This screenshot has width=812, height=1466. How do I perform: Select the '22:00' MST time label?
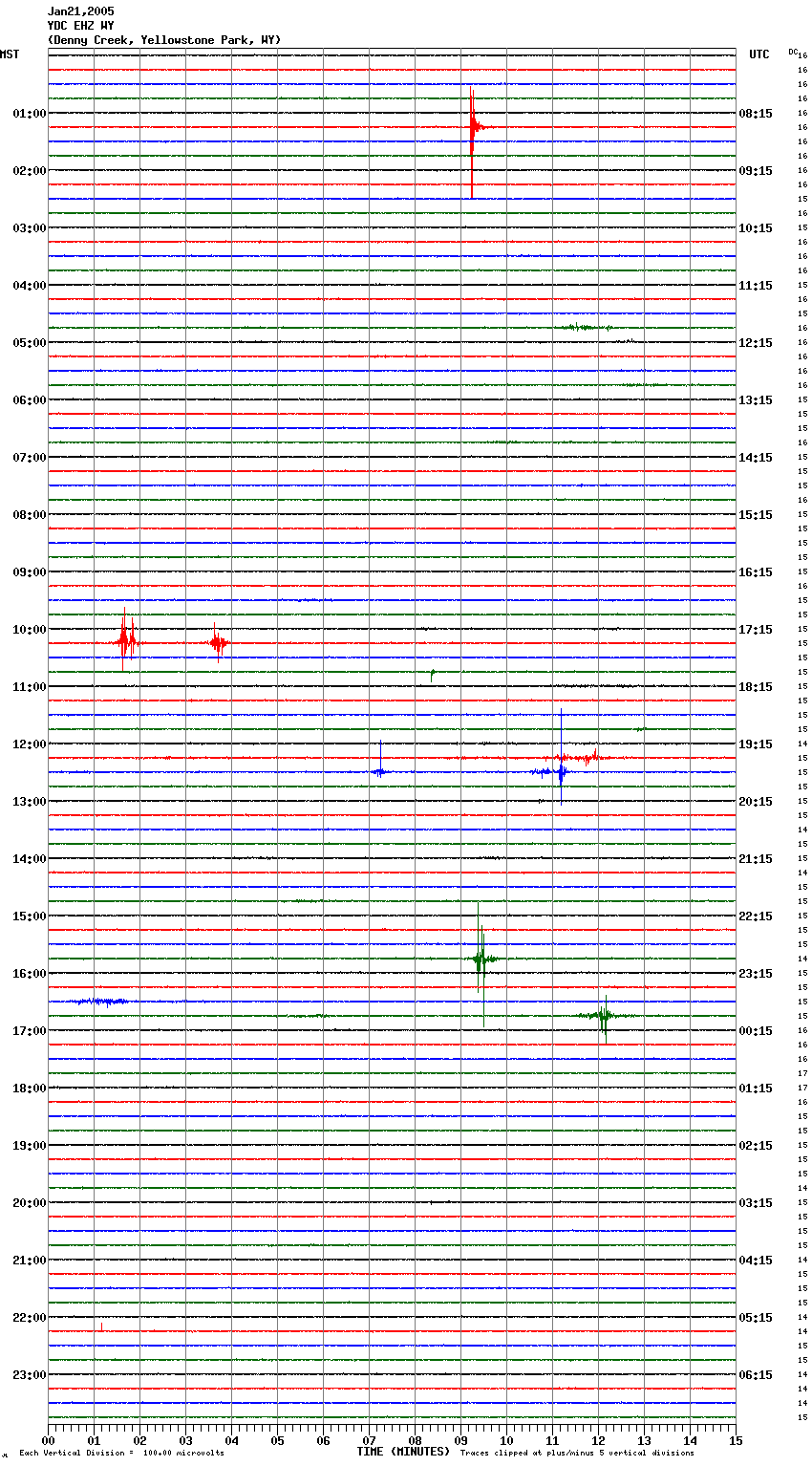tap(29, 1318)
